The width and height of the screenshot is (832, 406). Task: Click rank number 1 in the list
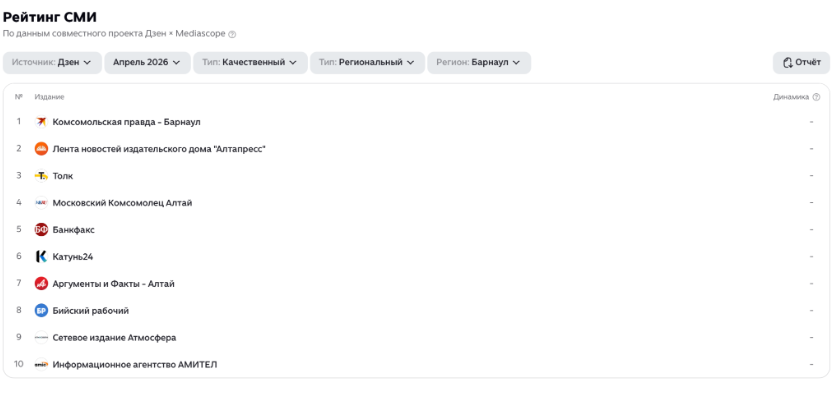click(19, 122)
